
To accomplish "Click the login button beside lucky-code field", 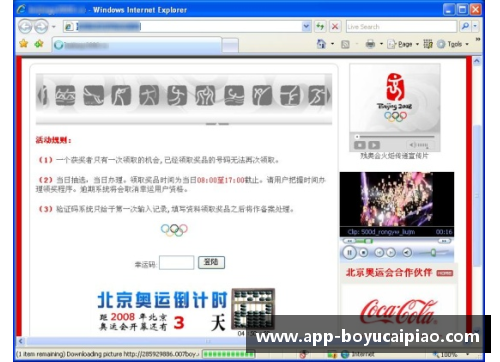I will (x=211, y=262).
